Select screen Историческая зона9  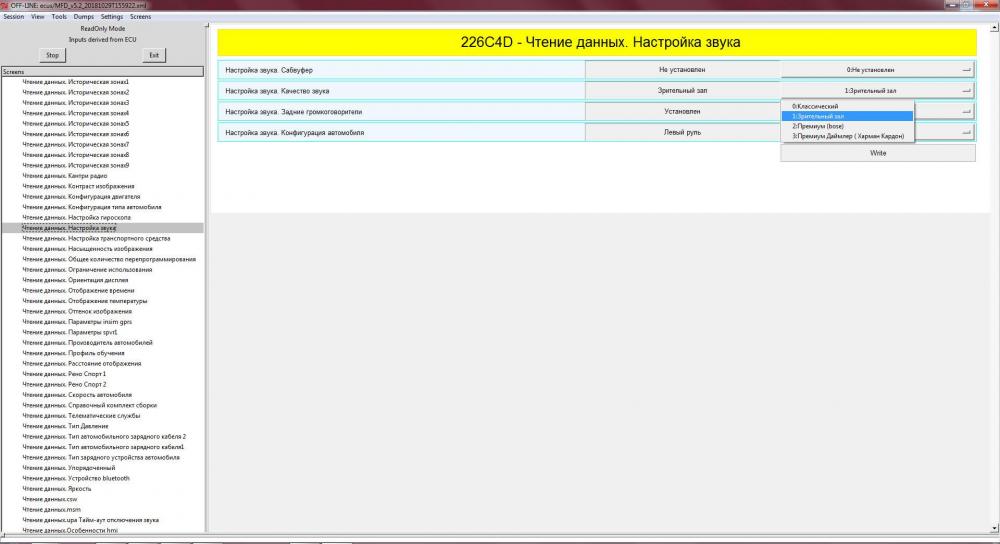tap(75, 165)
